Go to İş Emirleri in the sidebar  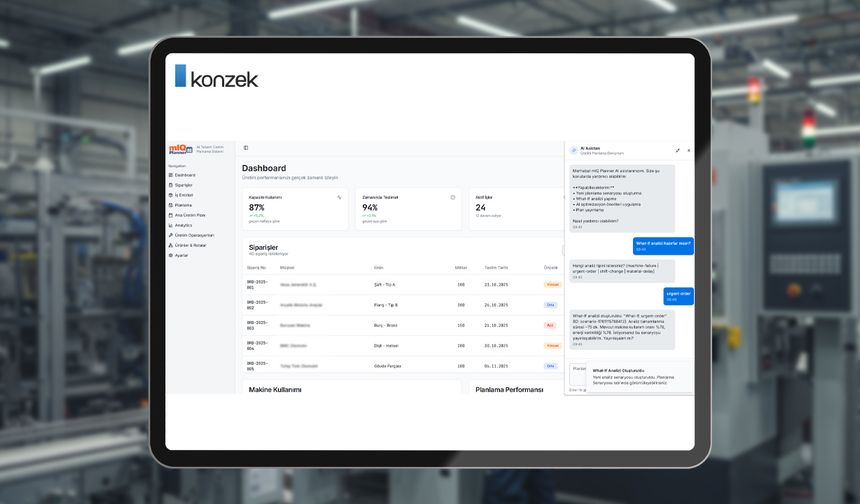185,195
